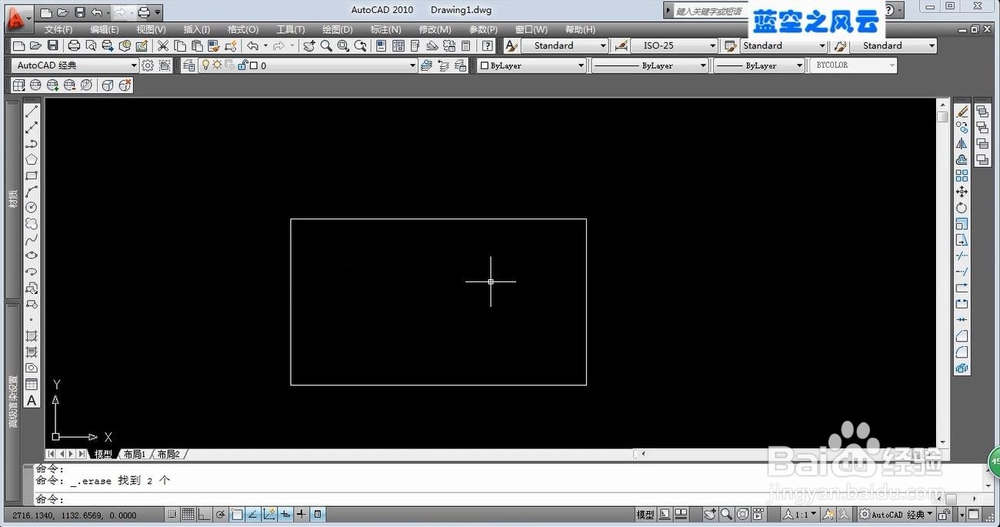1000x527 pixels.
Task: Open the 绘图(D) menu
Action: pyautogui.click(x=337, y=29)
